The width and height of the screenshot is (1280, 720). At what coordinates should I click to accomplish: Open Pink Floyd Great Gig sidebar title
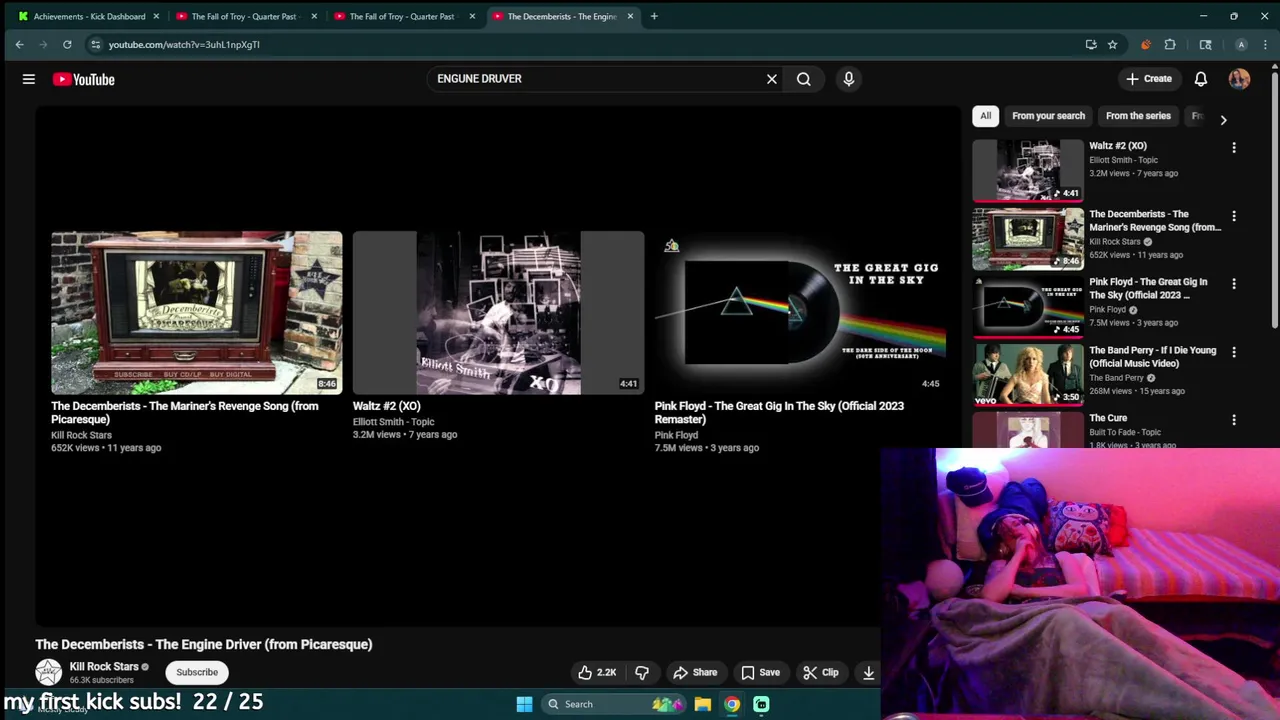pos(1148,288)
